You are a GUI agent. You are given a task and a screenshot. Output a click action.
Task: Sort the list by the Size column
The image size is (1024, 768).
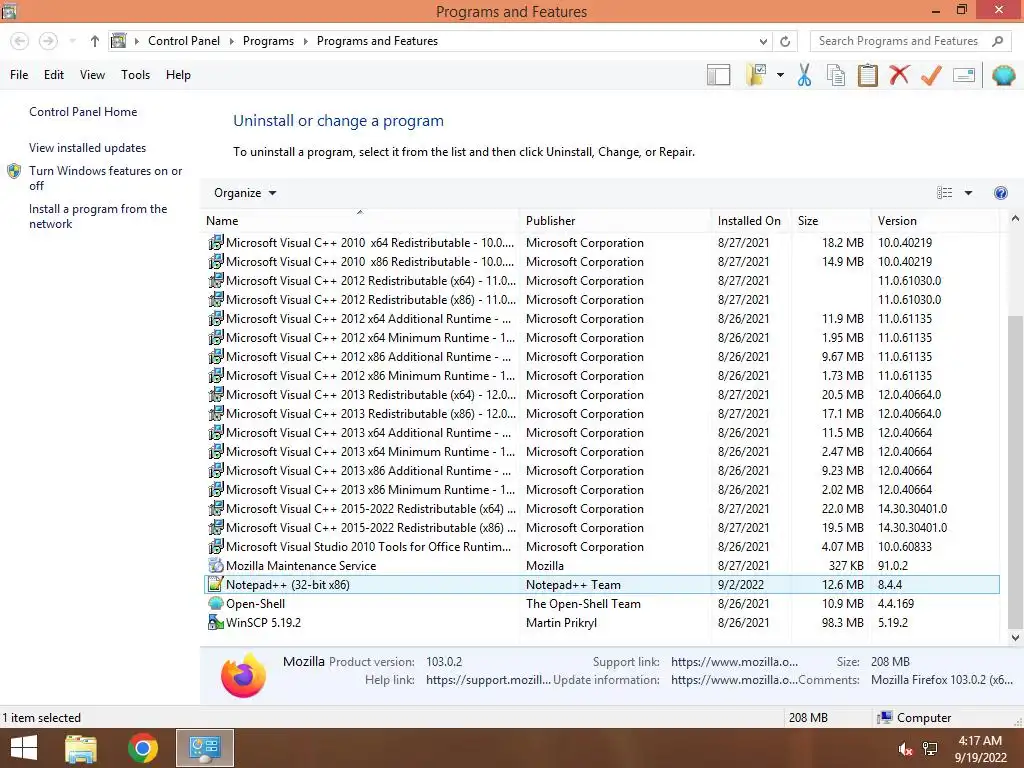pos(830,221)
